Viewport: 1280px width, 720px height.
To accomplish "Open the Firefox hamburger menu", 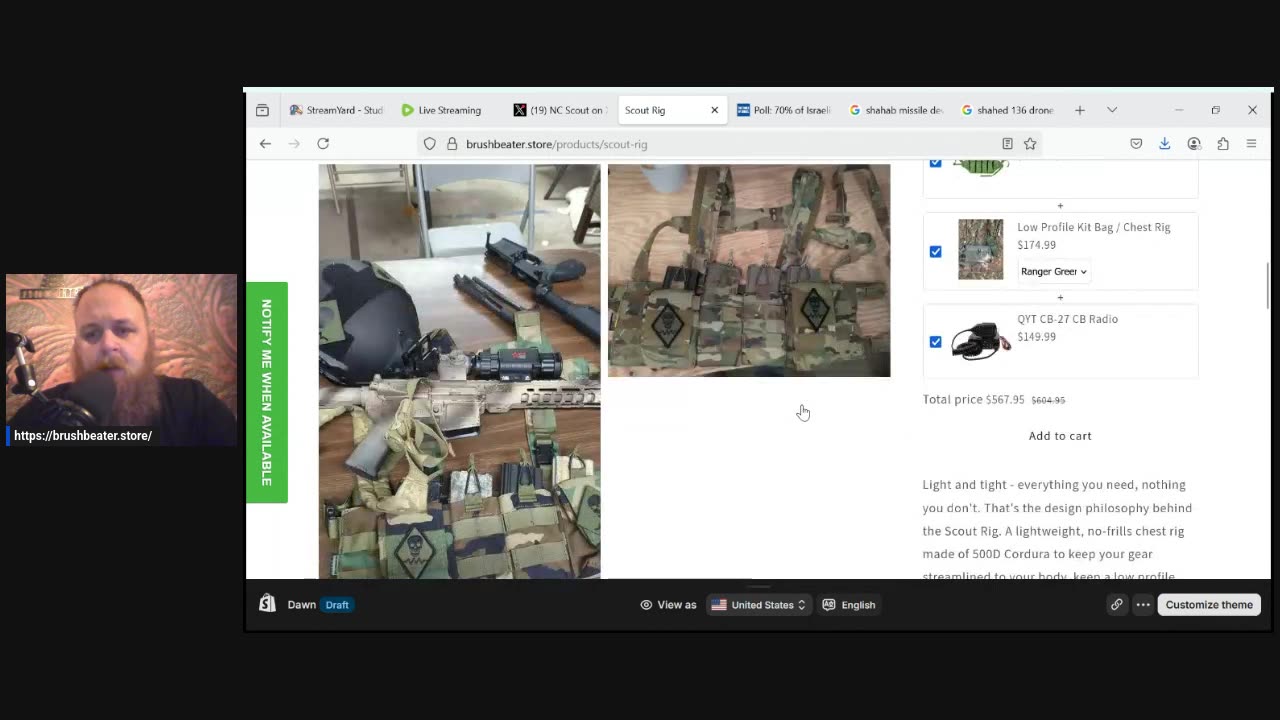I will tap(1251, 144).
